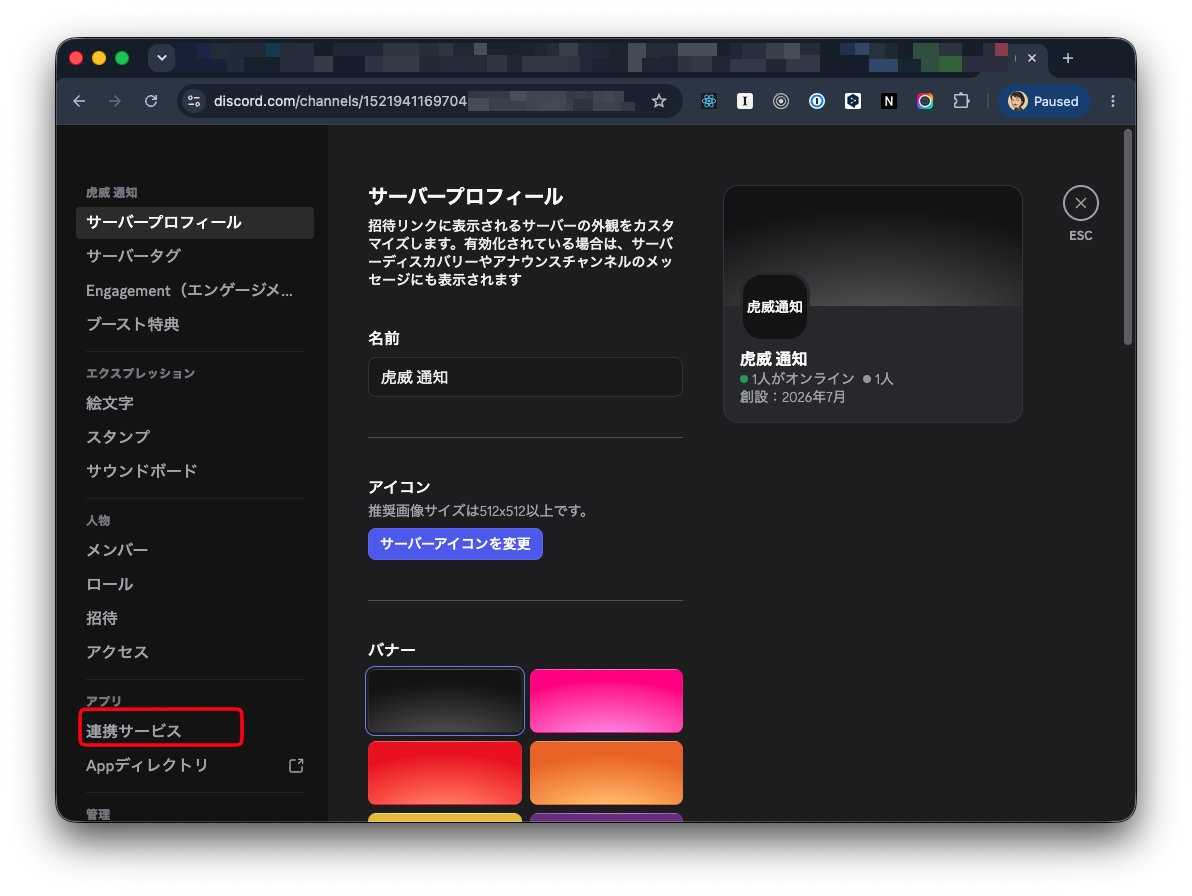Open Engagement（エンゲージメント） settings

click(195, 290)
